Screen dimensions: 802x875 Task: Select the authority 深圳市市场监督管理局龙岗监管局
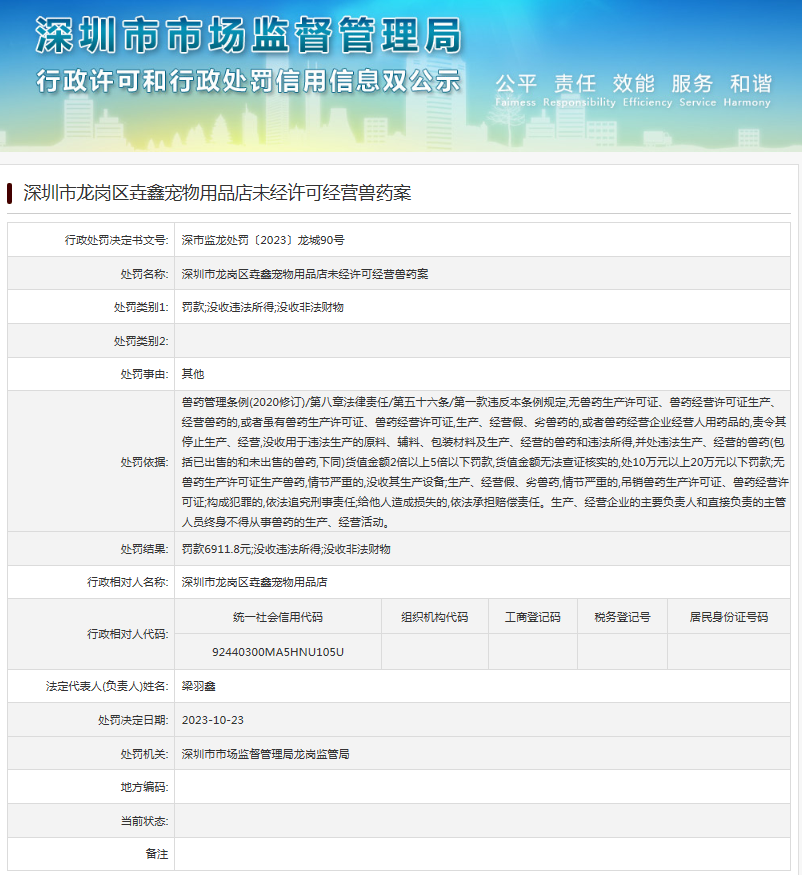coord(266,754)
